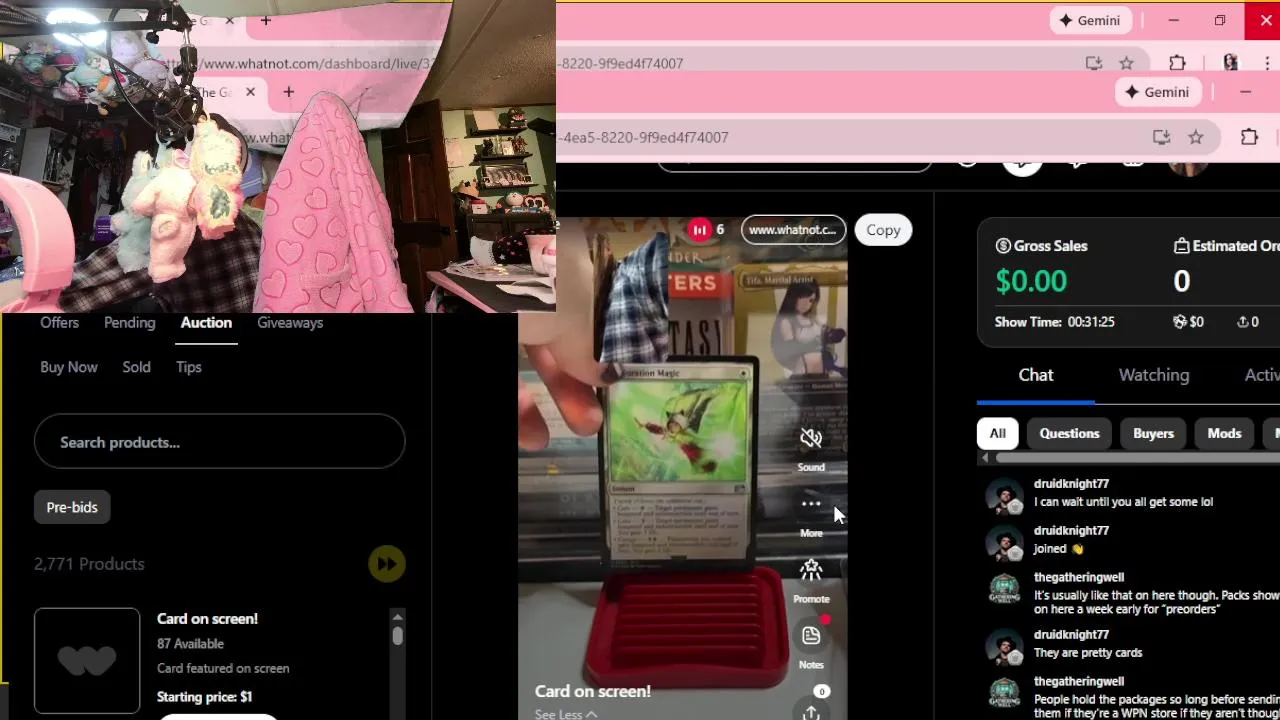Viewport: 1280px width, 720px height.
Task: Click the 2,771 Products count text
Action: 89,564
